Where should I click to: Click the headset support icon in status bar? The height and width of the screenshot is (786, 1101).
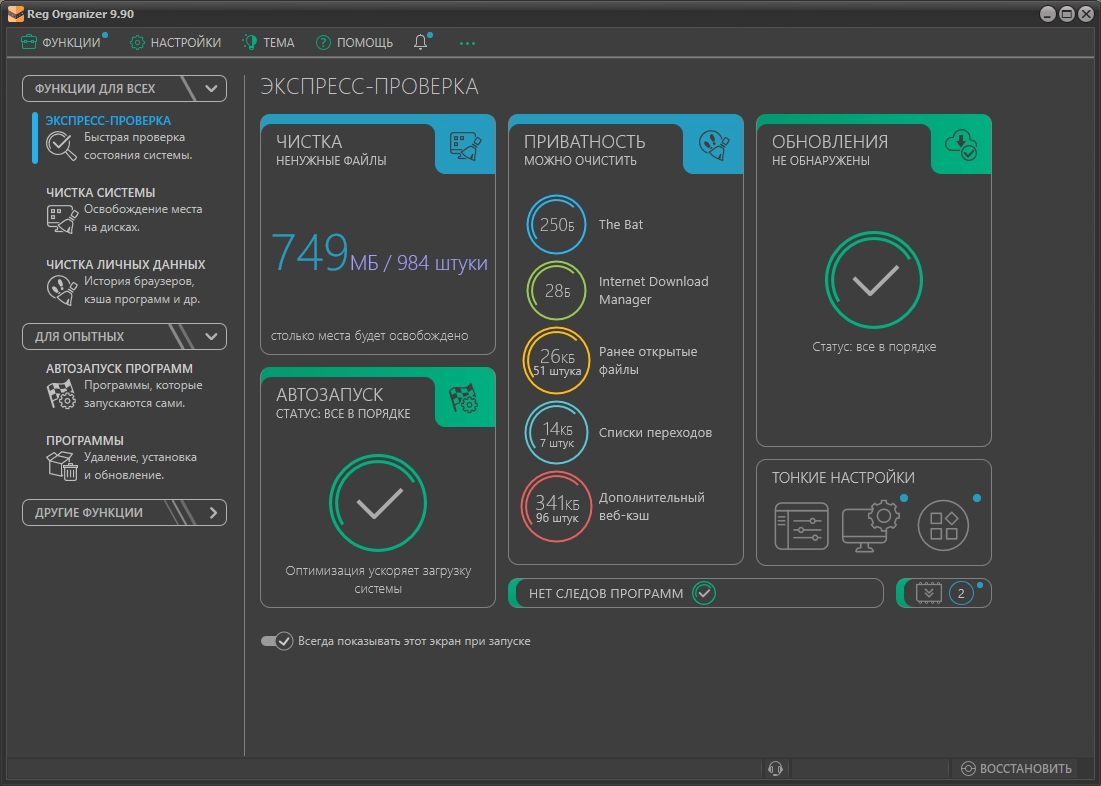774,768
